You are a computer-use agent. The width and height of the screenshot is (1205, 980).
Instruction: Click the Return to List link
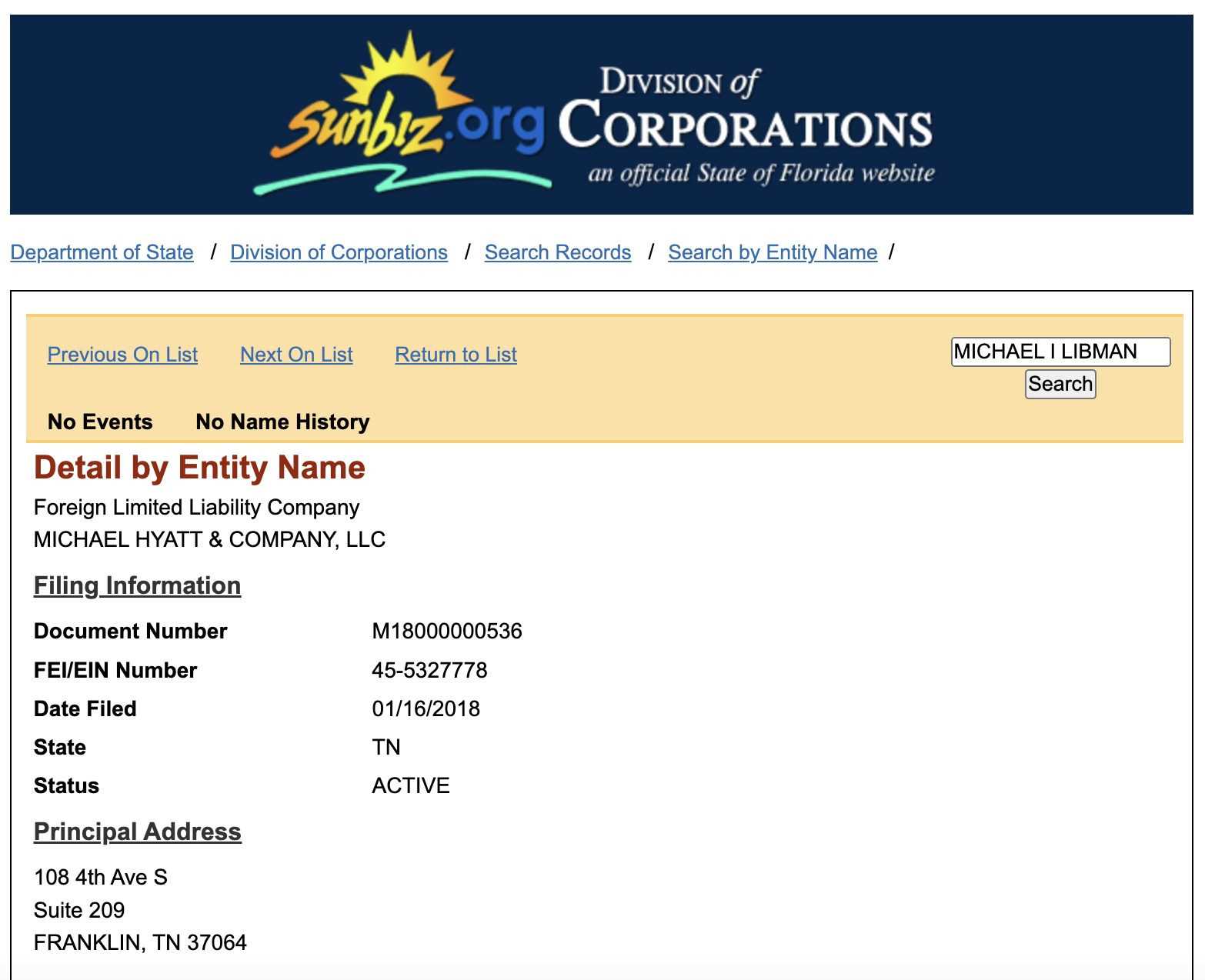pos(456,355)
